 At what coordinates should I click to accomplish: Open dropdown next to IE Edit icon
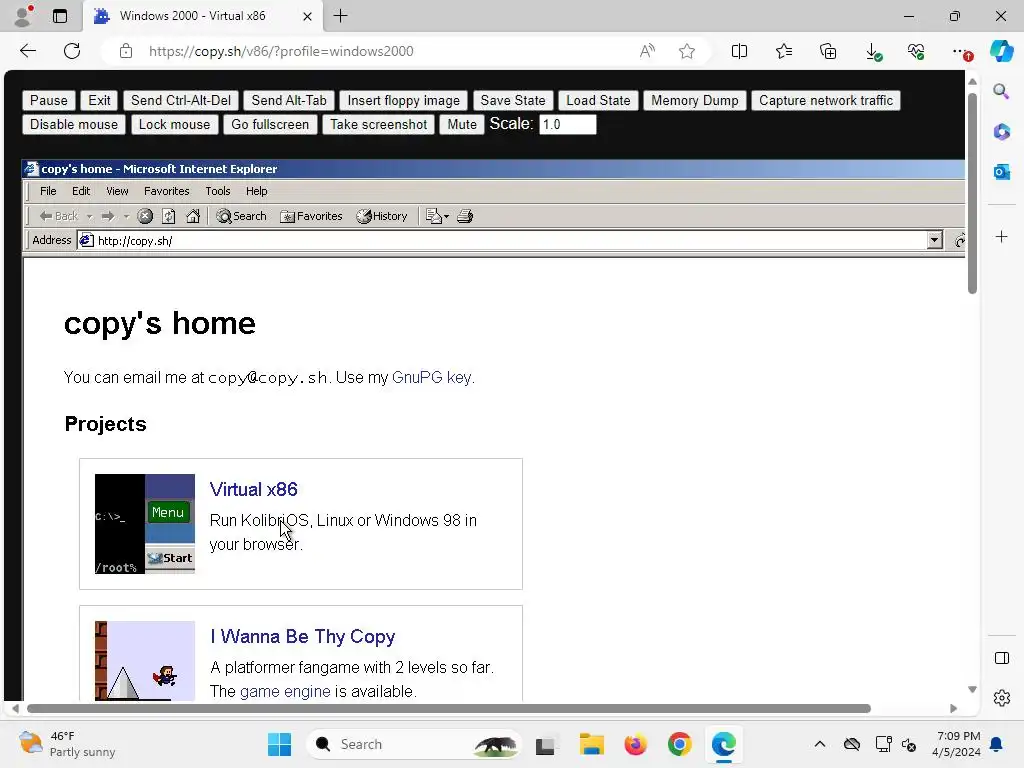(447, 217)
